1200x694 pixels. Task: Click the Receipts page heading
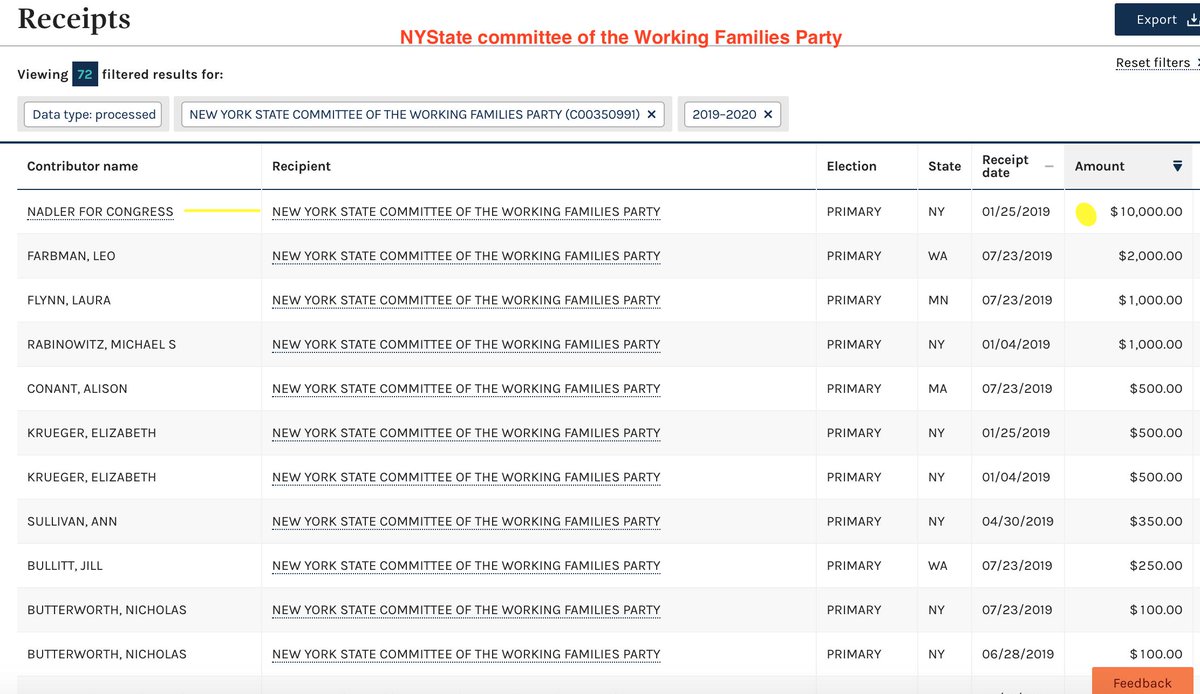[x=73, y=18]
